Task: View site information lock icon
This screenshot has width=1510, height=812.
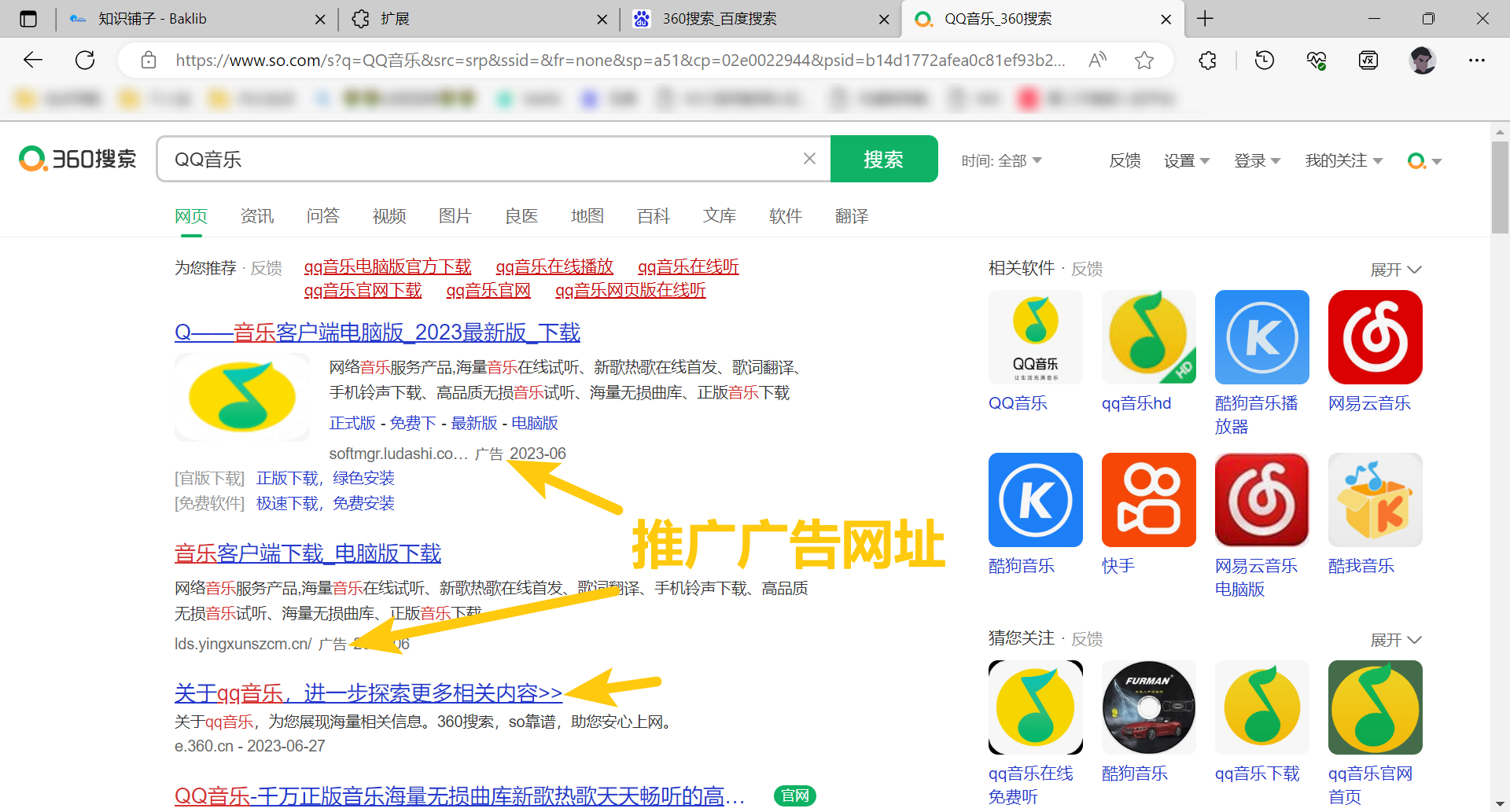Action: pos(149,60)
